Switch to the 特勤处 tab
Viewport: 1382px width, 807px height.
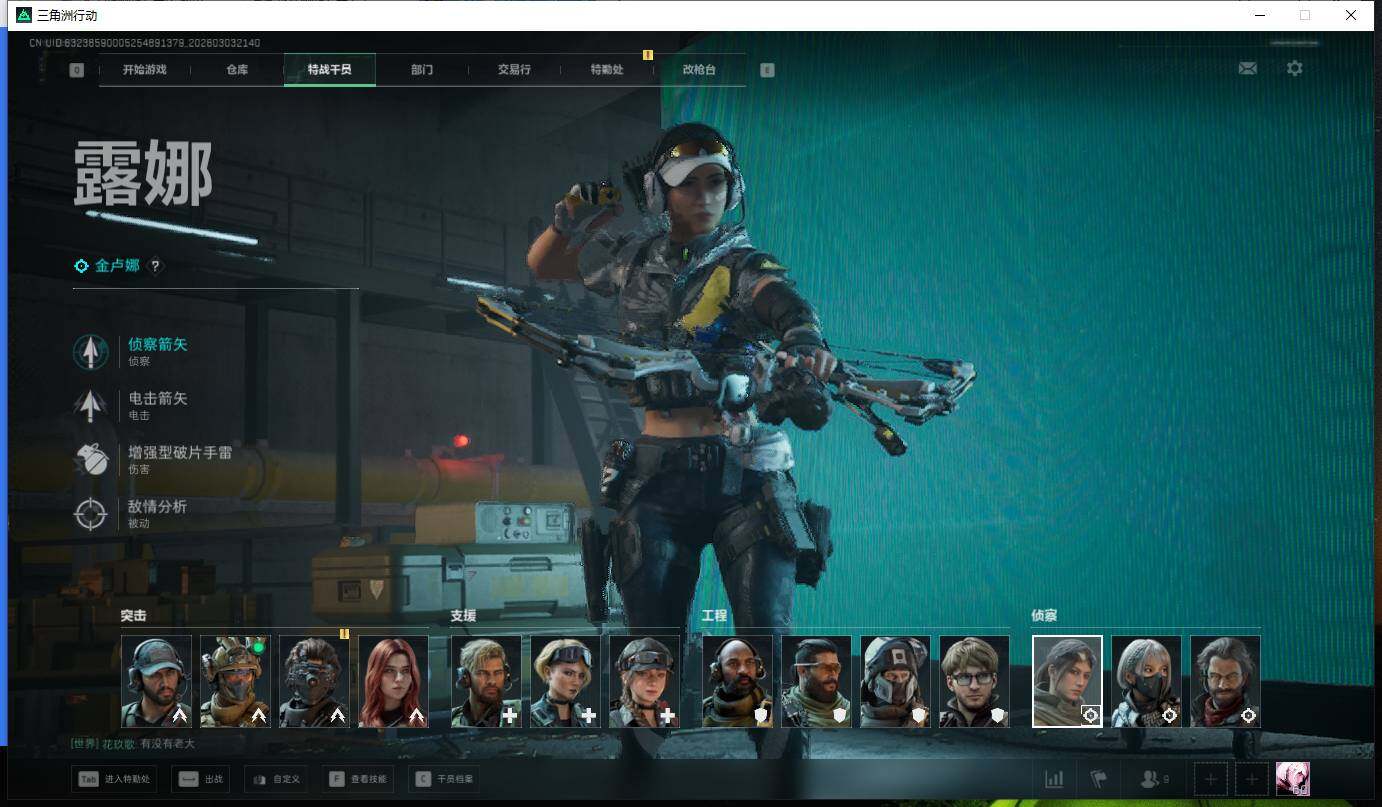(x=607, y=70)
